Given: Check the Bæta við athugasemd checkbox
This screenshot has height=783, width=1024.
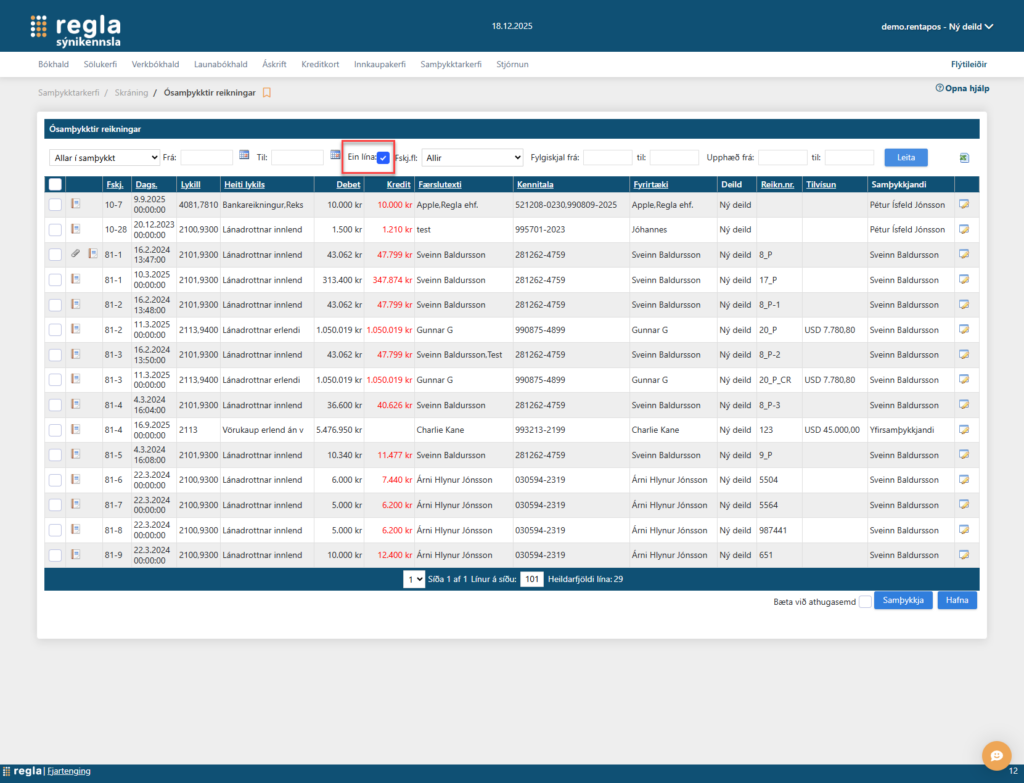Looking at the screenshot, I should click(865, 600).
